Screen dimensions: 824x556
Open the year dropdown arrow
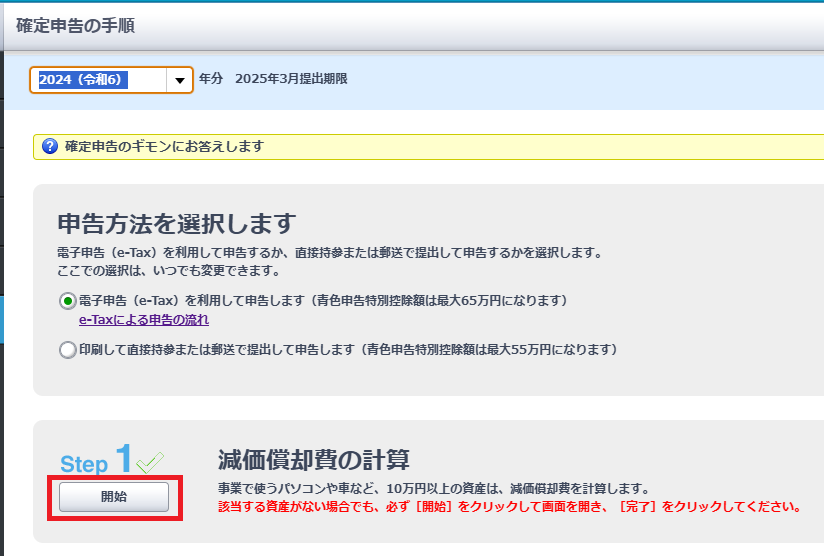180,80
